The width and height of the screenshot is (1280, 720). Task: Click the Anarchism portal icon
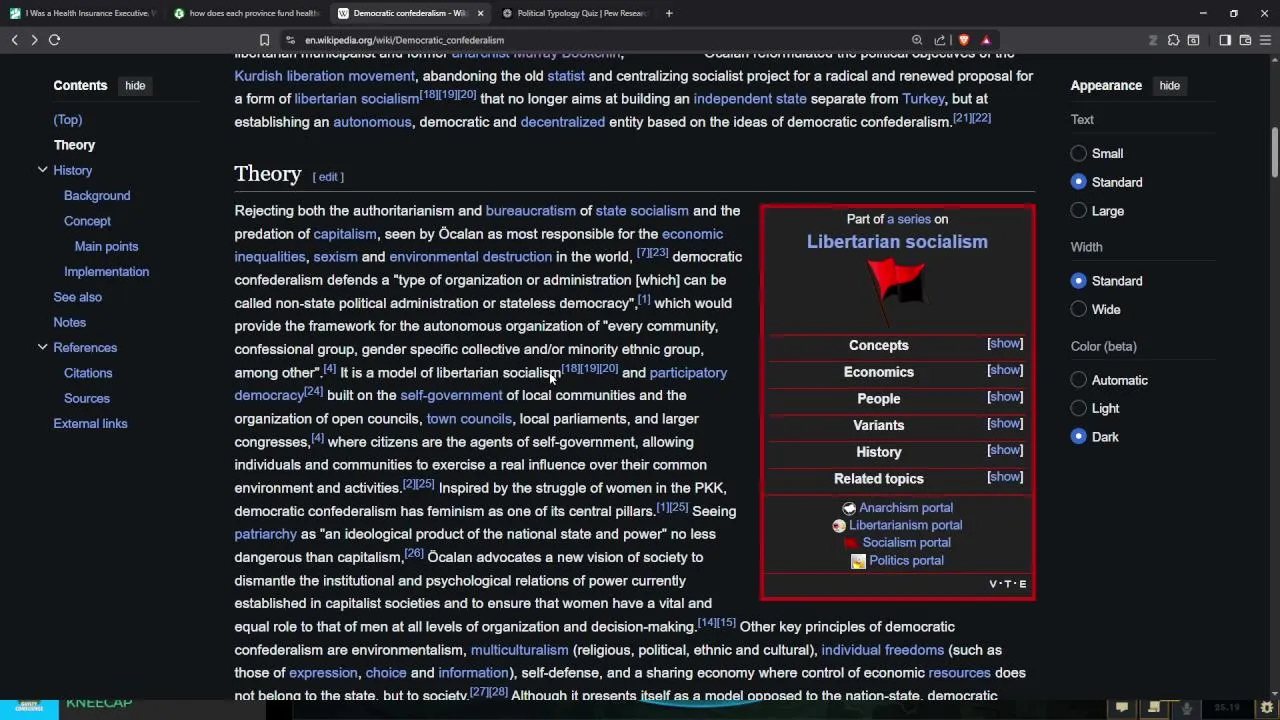(x=849, y=508)
